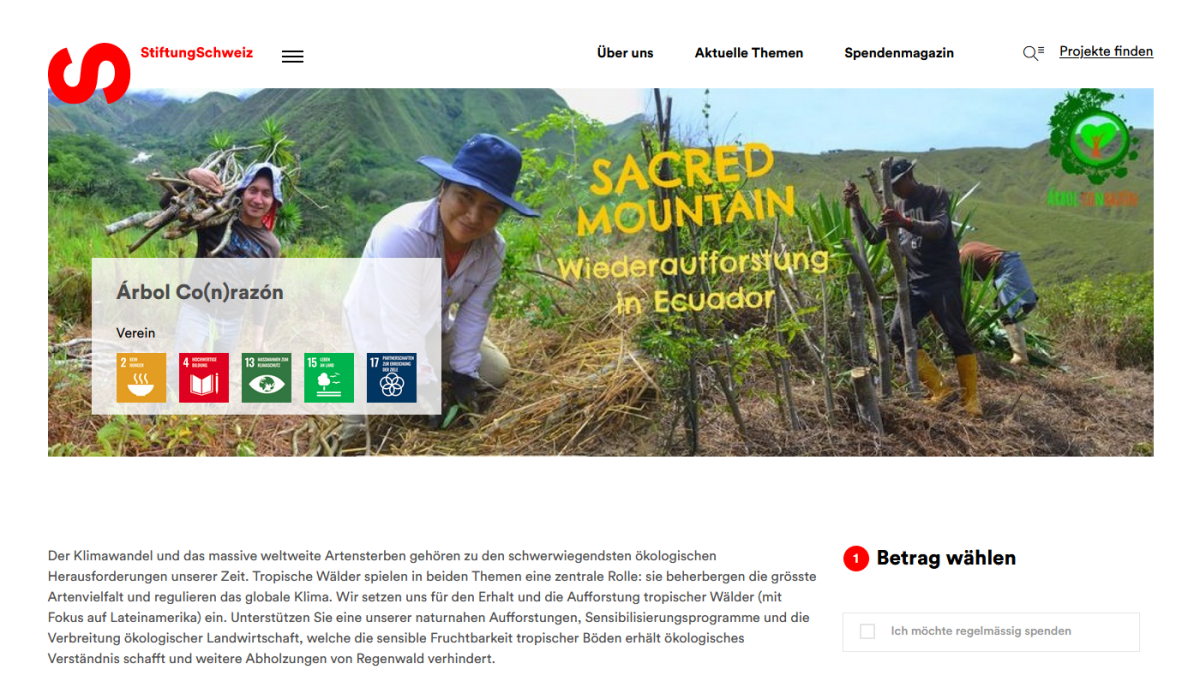Open the Aktuelle Themen menu
This screenshot has height=675, width=1198.
[x=749, y=53]
